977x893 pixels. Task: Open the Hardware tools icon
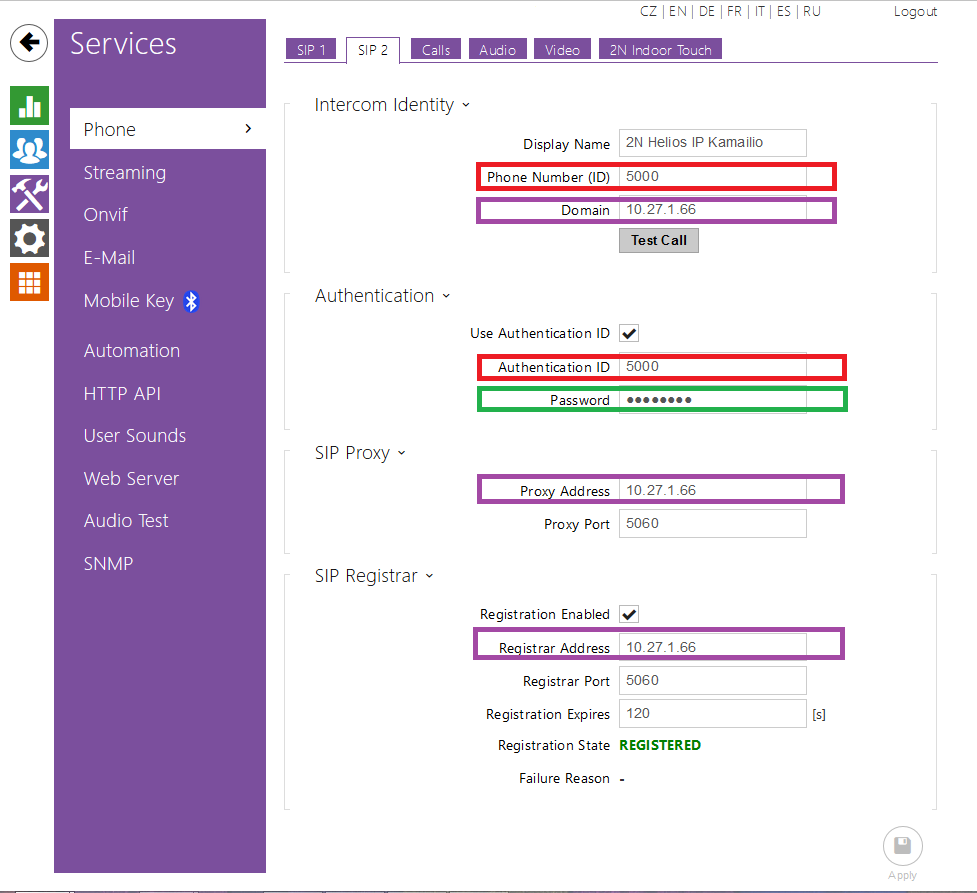point(29,194)
